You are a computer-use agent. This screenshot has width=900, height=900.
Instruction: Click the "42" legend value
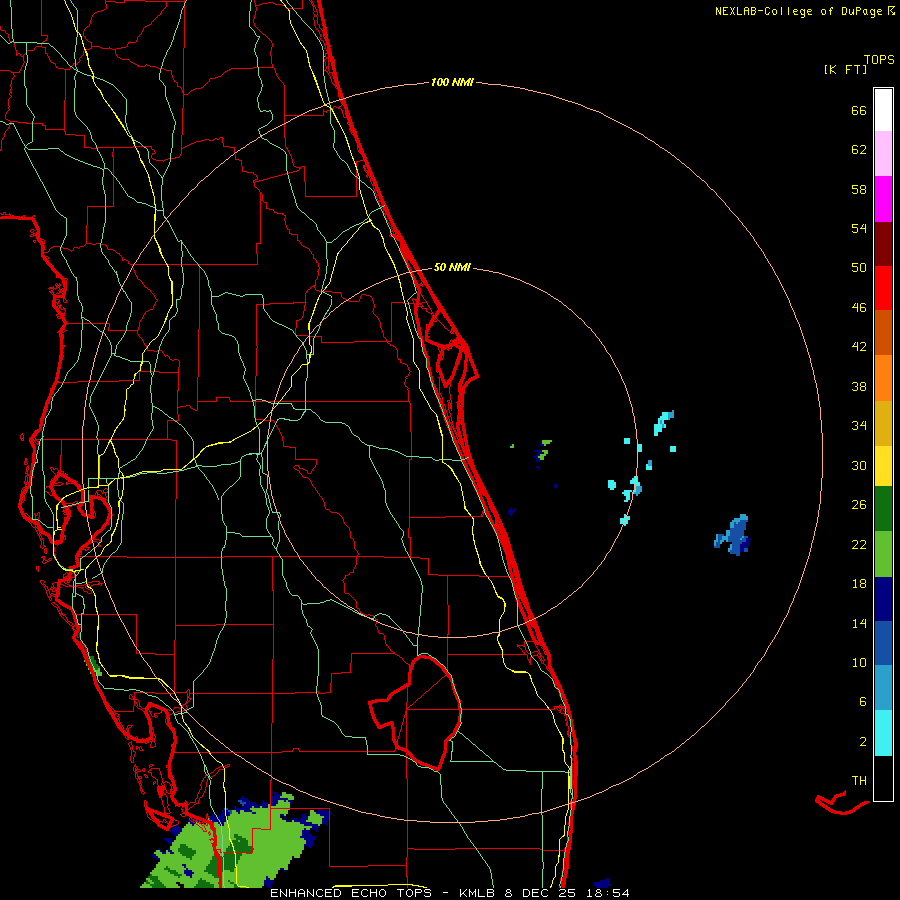click(x=859, y=347)
